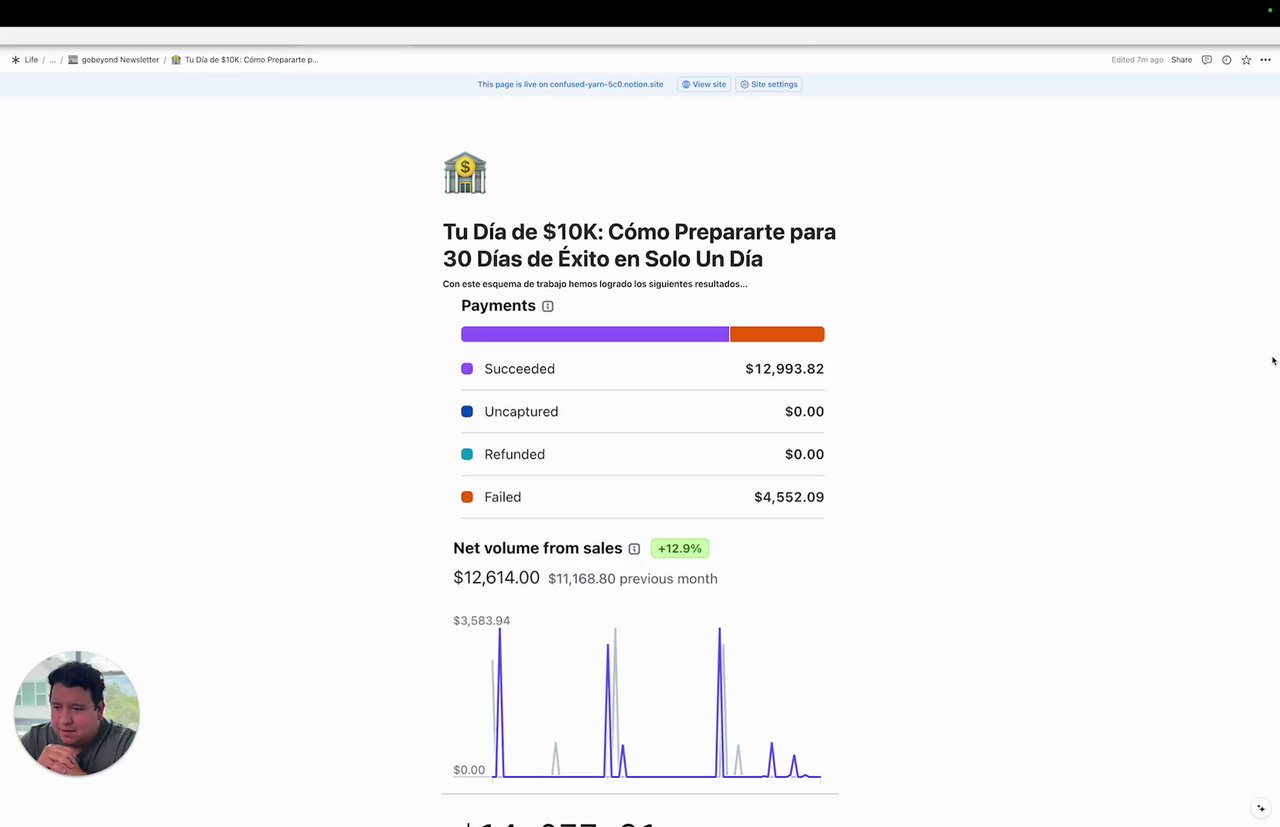This screenshot has height=827, width=1280.
Task: Open page history clock icon
Action: 1227,60
